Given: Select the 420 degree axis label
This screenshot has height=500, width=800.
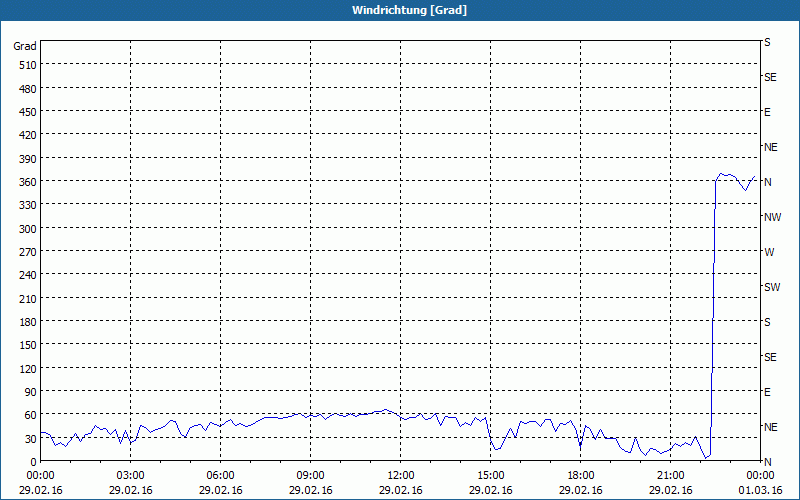Looking at the screenshot, I should (29, 135).
